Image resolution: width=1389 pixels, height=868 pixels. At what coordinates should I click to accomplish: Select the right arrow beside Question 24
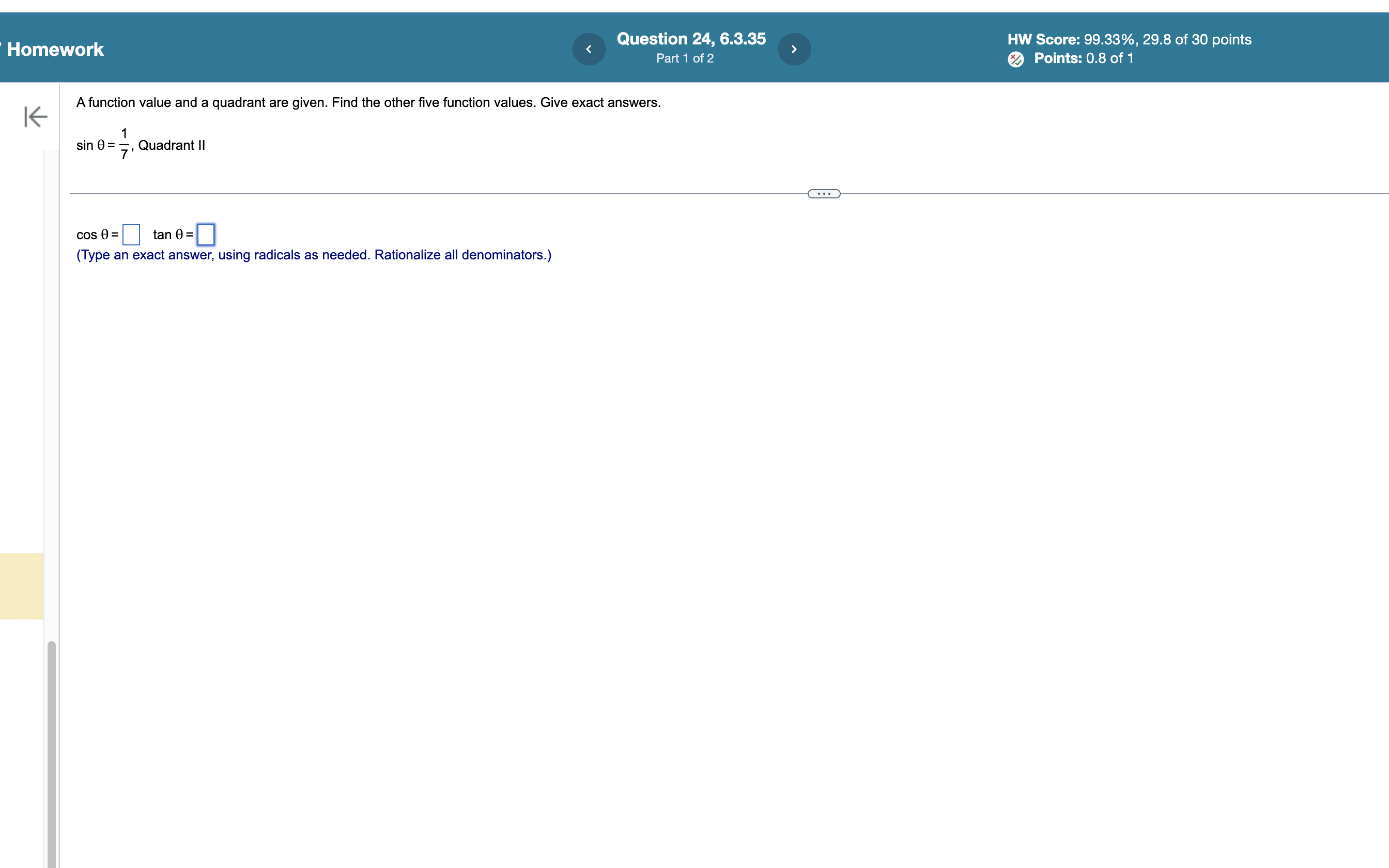click(x=794, y=49)
